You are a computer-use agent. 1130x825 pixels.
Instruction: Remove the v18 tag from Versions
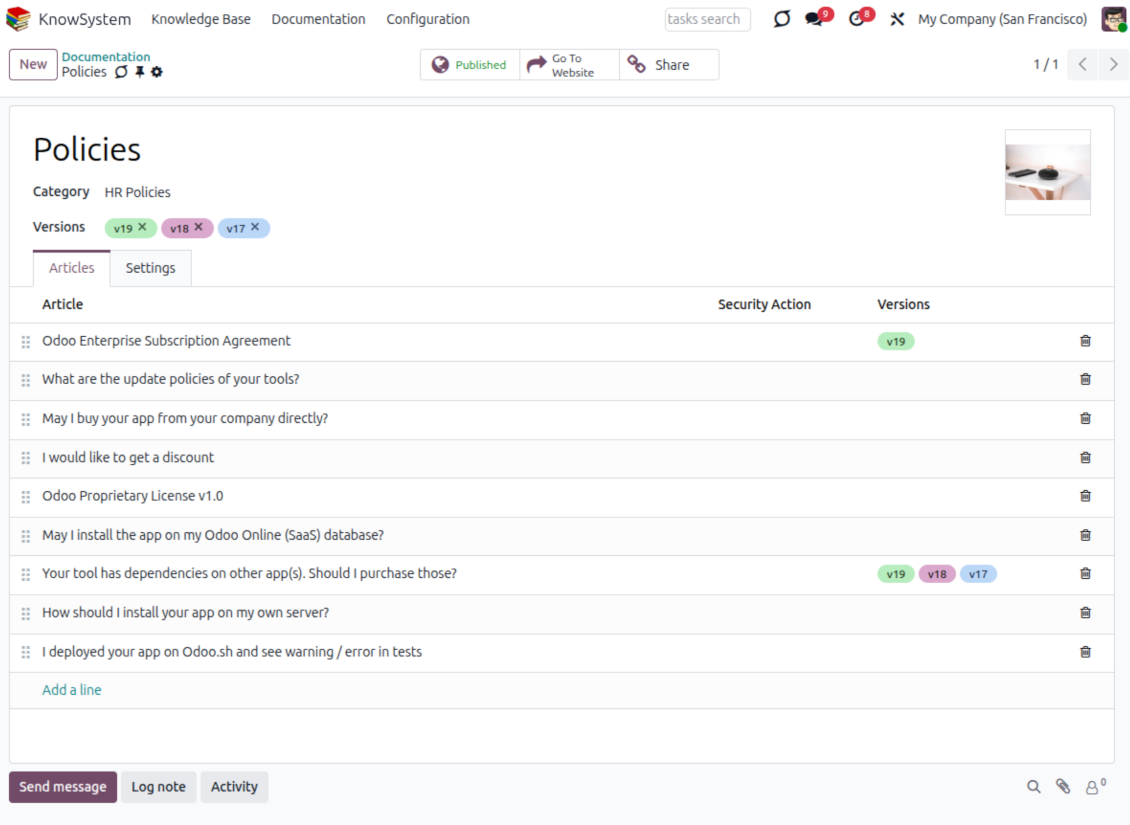pyautogui.click(x=198, y=227)
